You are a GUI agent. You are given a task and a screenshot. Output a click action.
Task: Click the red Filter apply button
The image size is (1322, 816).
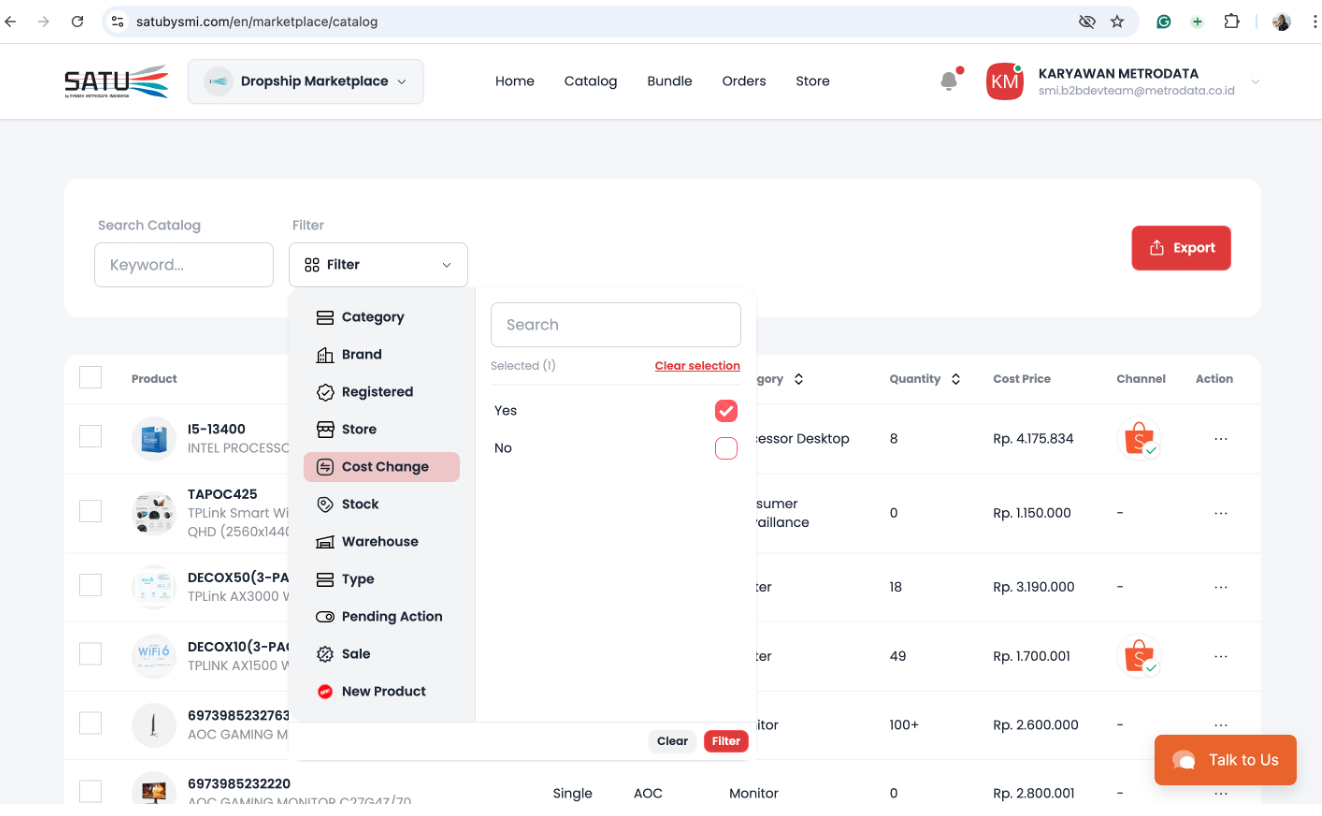pos(726,741)
